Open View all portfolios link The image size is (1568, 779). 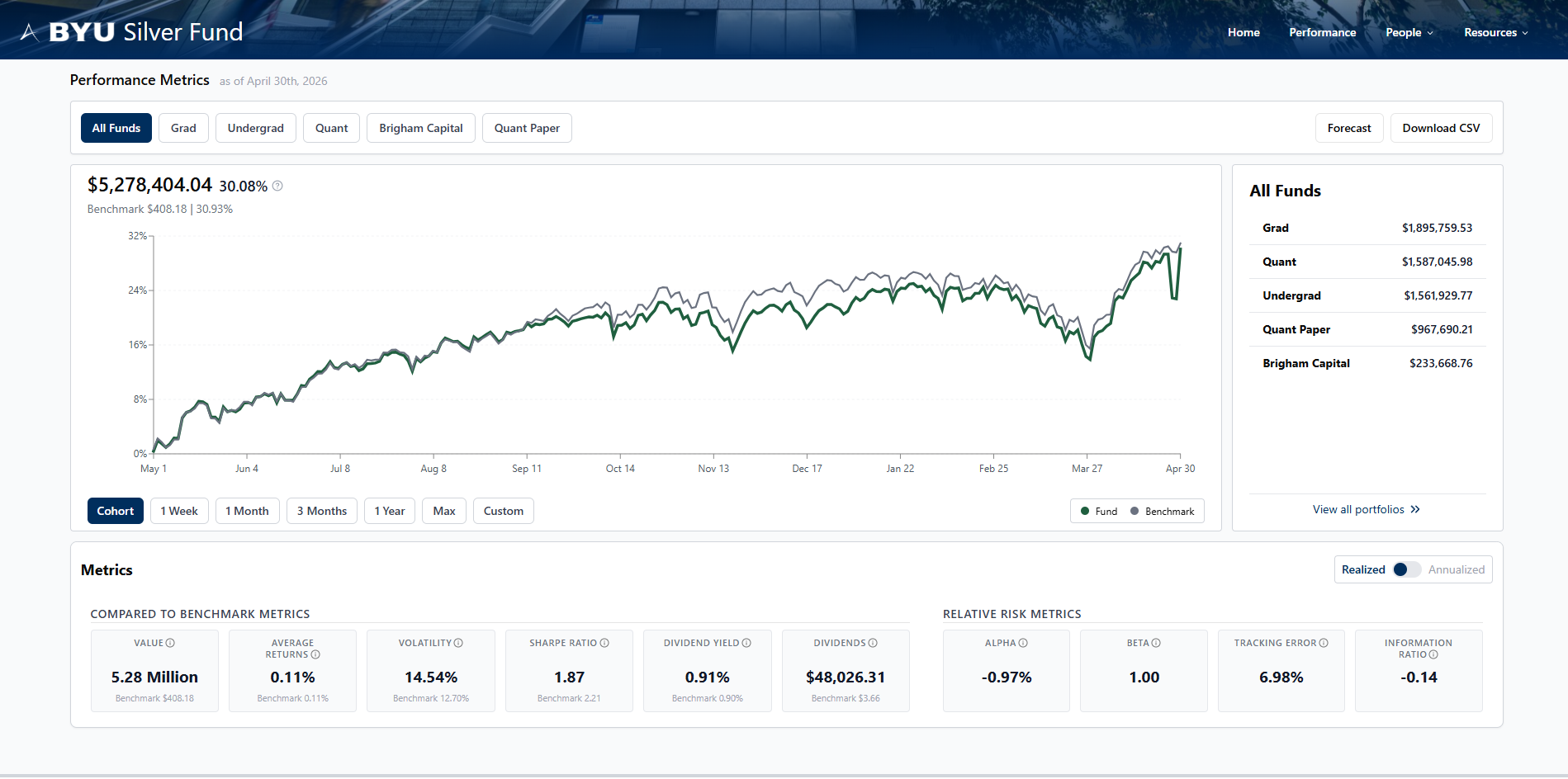1367,509
